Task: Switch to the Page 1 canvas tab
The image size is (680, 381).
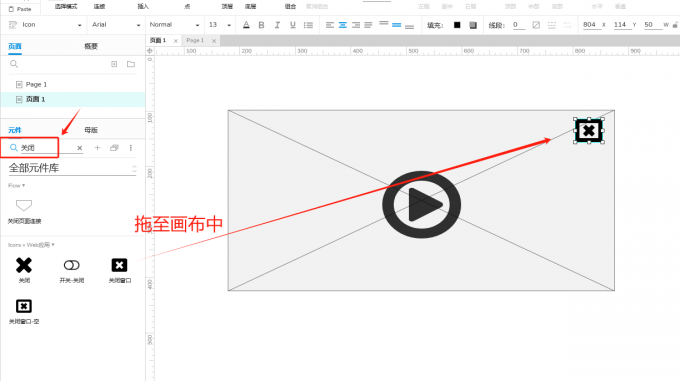Action: (195, 40)
